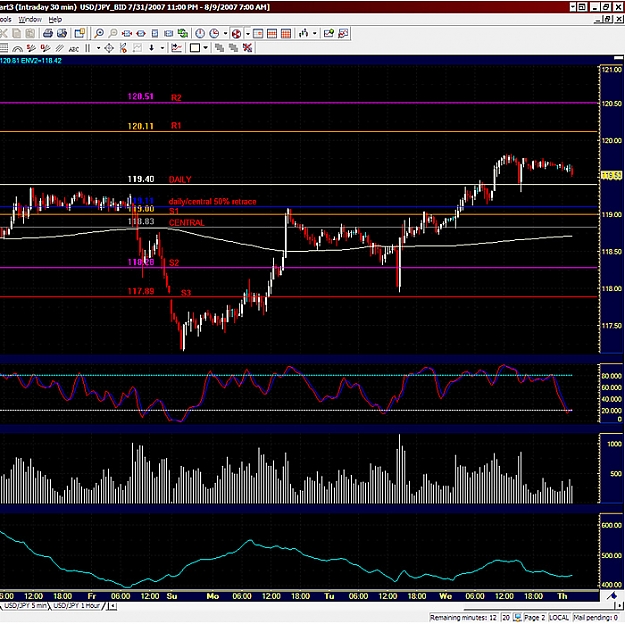This screenshot has width=625, height=624.
Task: Click the first clock time-interval icon
Action: point(200,33)
